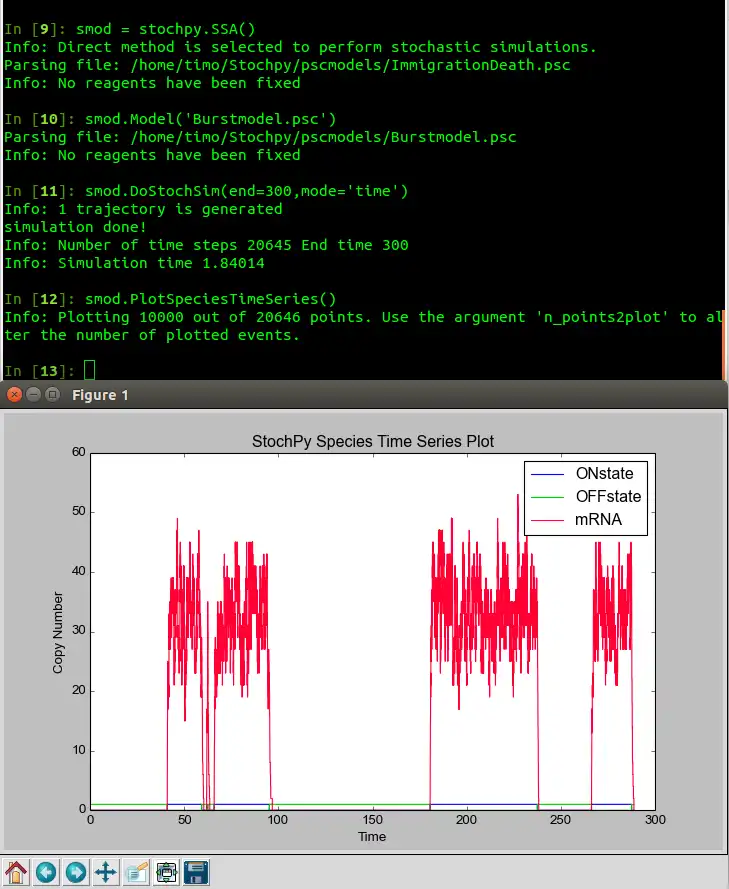Go forward to the next plot view
The height and width of the screenshot is (889, 729).
click(76, 872)
